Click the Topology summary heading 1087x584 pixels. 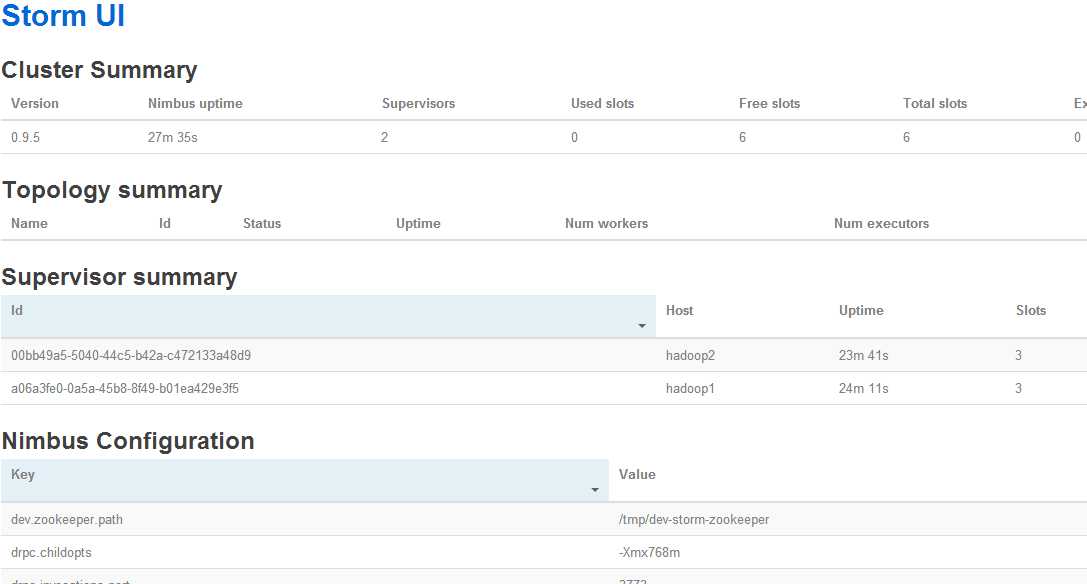(112, 190)
